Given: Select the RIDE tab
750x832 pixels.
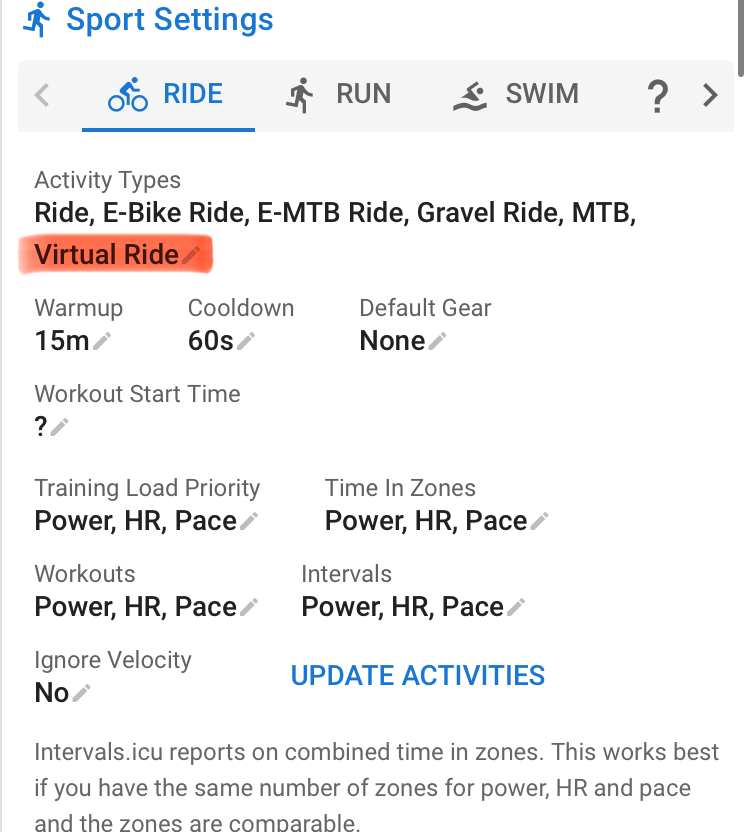Looking at the screenshot, I should 167,95.
